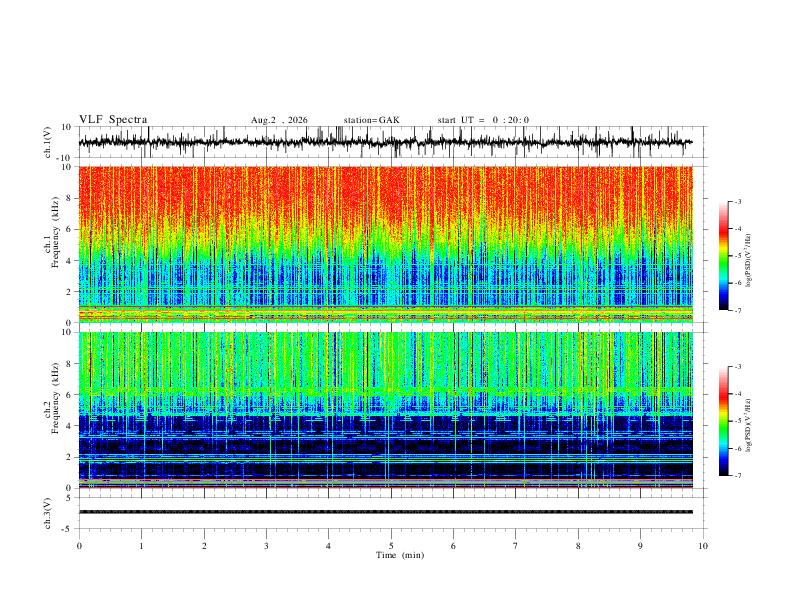
Task: Click inside the ch.2 spectrogram panel
Action: [385, 410]
